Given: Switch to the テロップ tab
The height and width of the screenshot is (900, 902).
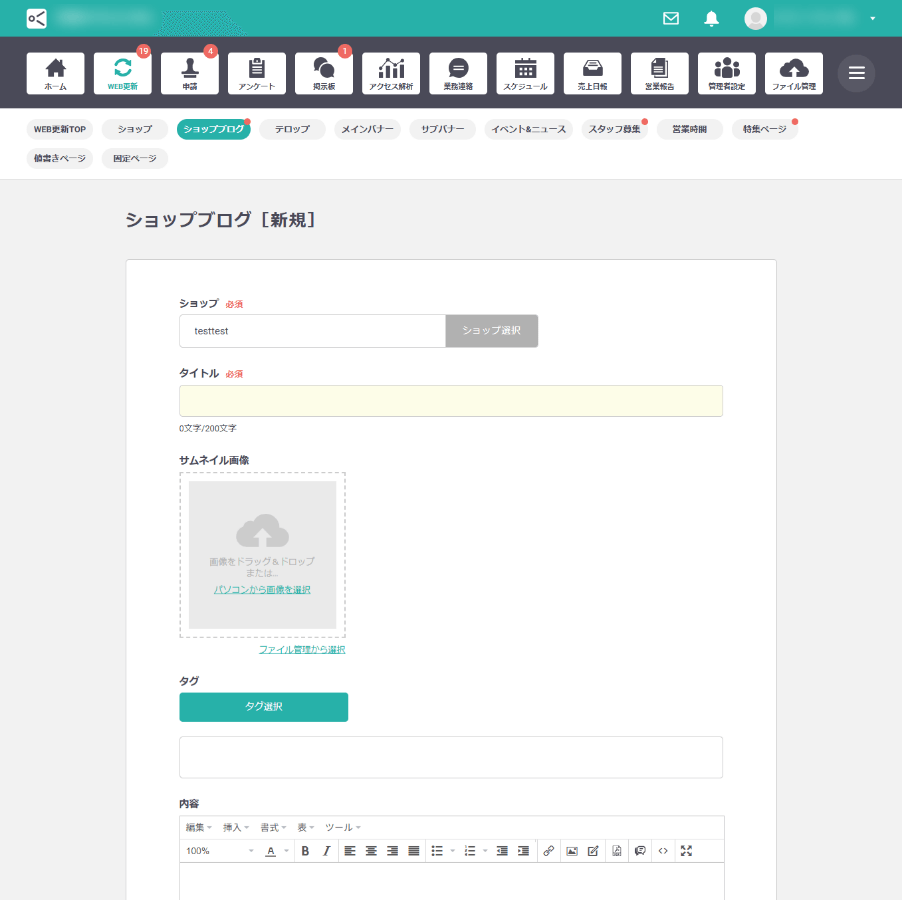Looking at the screenshot, I should pyautogui.click(x=291, y=129).
